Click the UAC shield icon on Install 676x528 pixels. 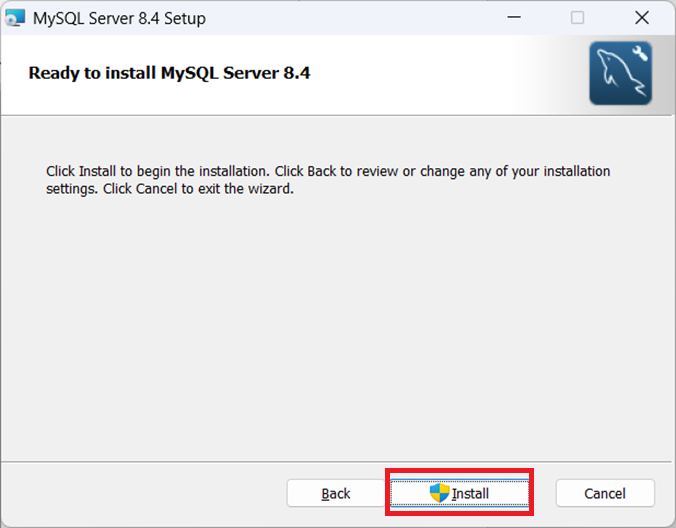point(440,493)
